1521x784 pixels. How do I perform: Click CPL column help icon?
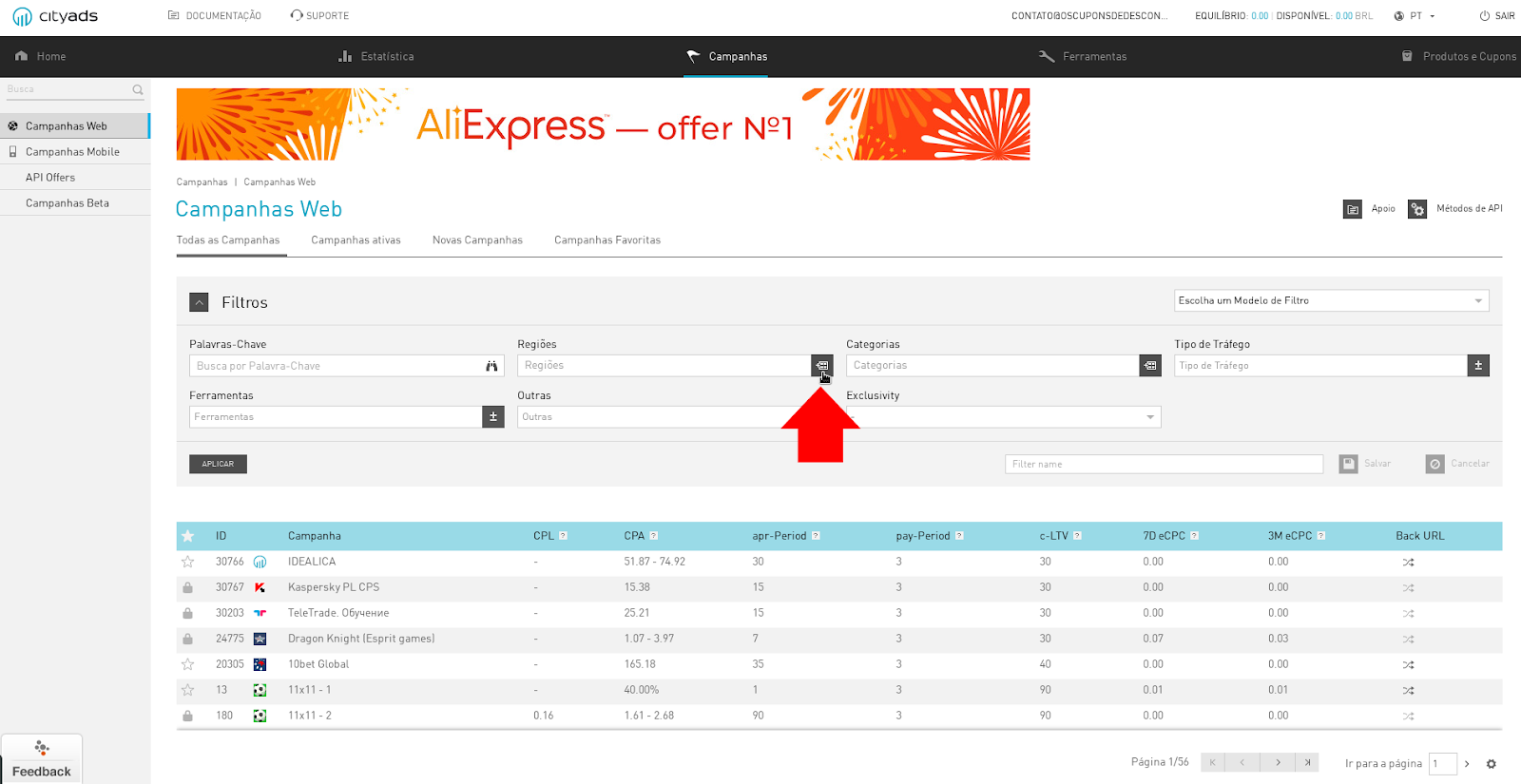[x=563, y=536]
